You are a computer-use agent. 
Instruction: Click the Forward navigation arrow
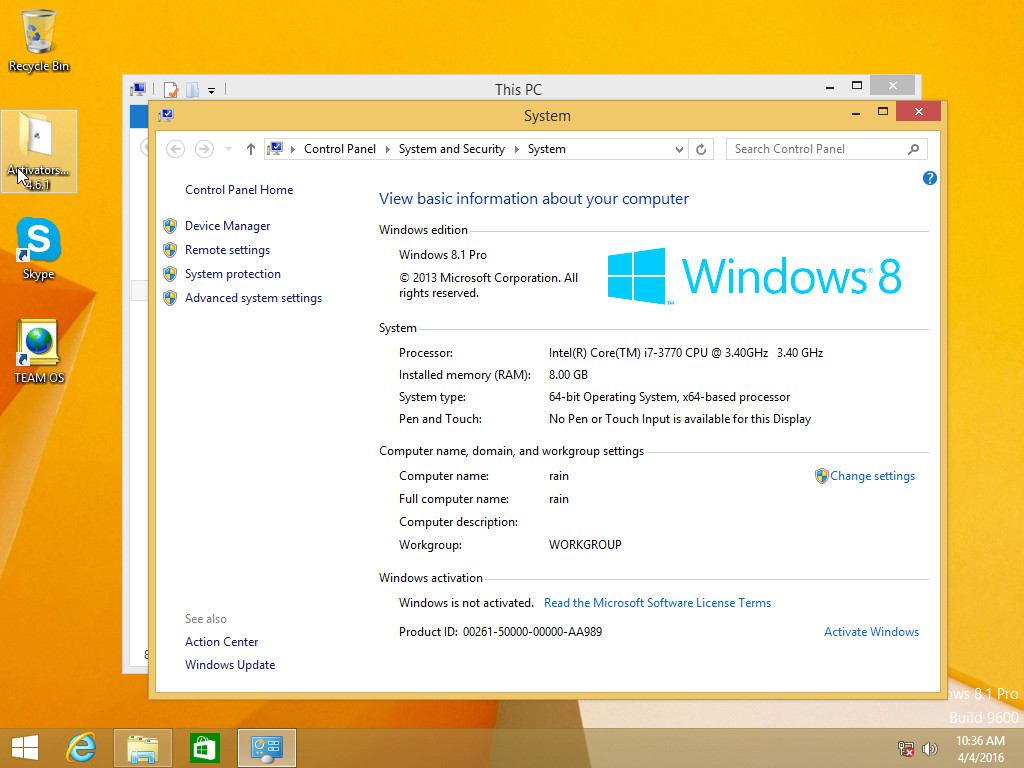(x=204, y=149)
